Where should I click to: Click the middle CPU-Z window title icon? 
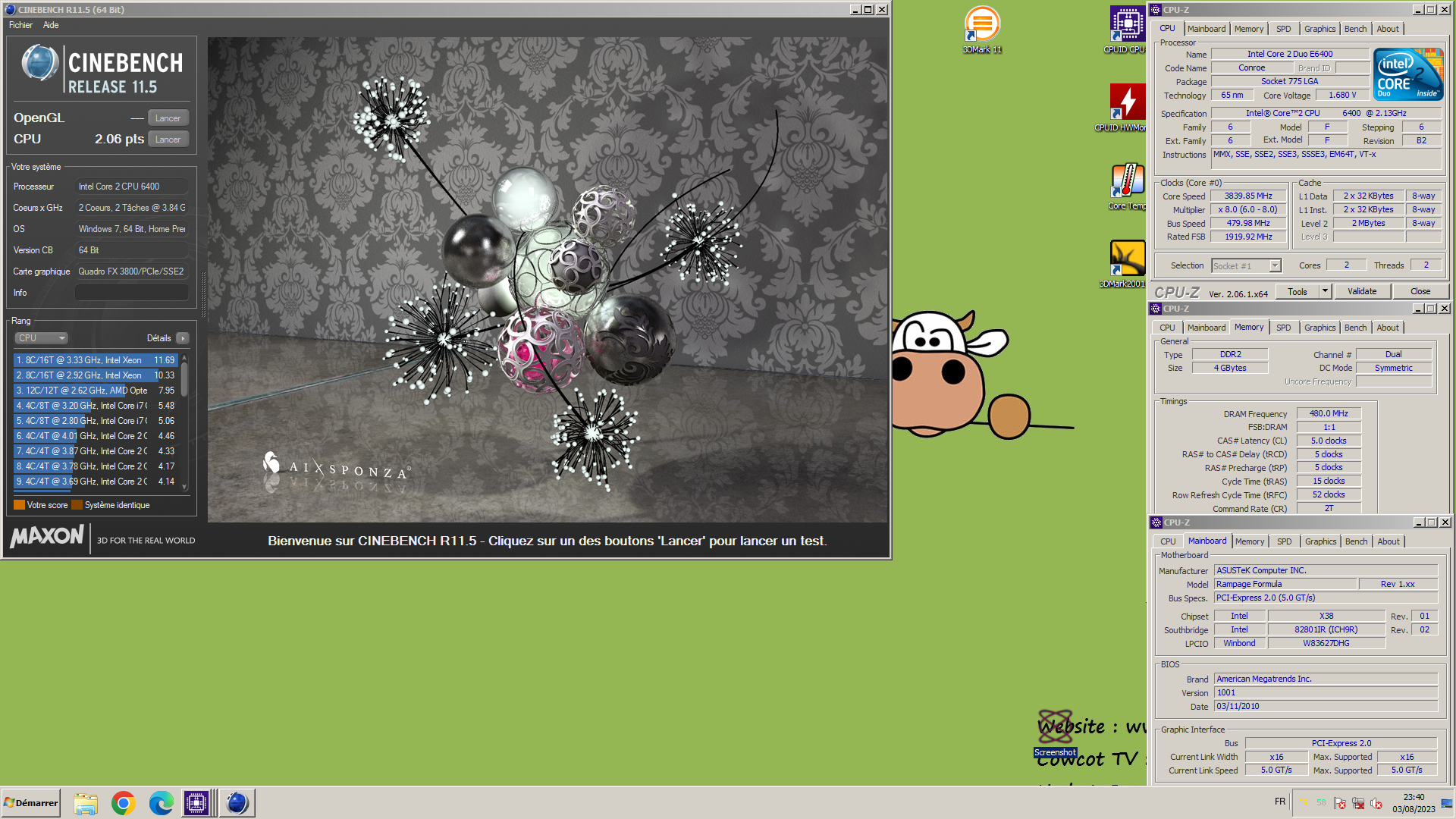click(x=1156, y=309)
